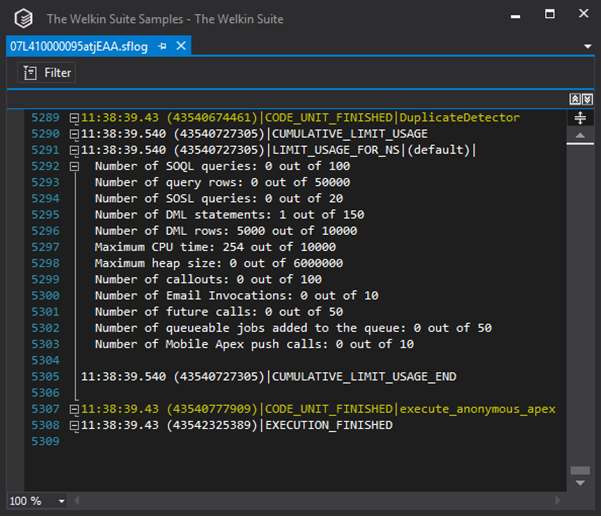This screenshot has width=601, height=517.
Task: Click the scroll-down chevron above the scrollbar
Action: 587,100
